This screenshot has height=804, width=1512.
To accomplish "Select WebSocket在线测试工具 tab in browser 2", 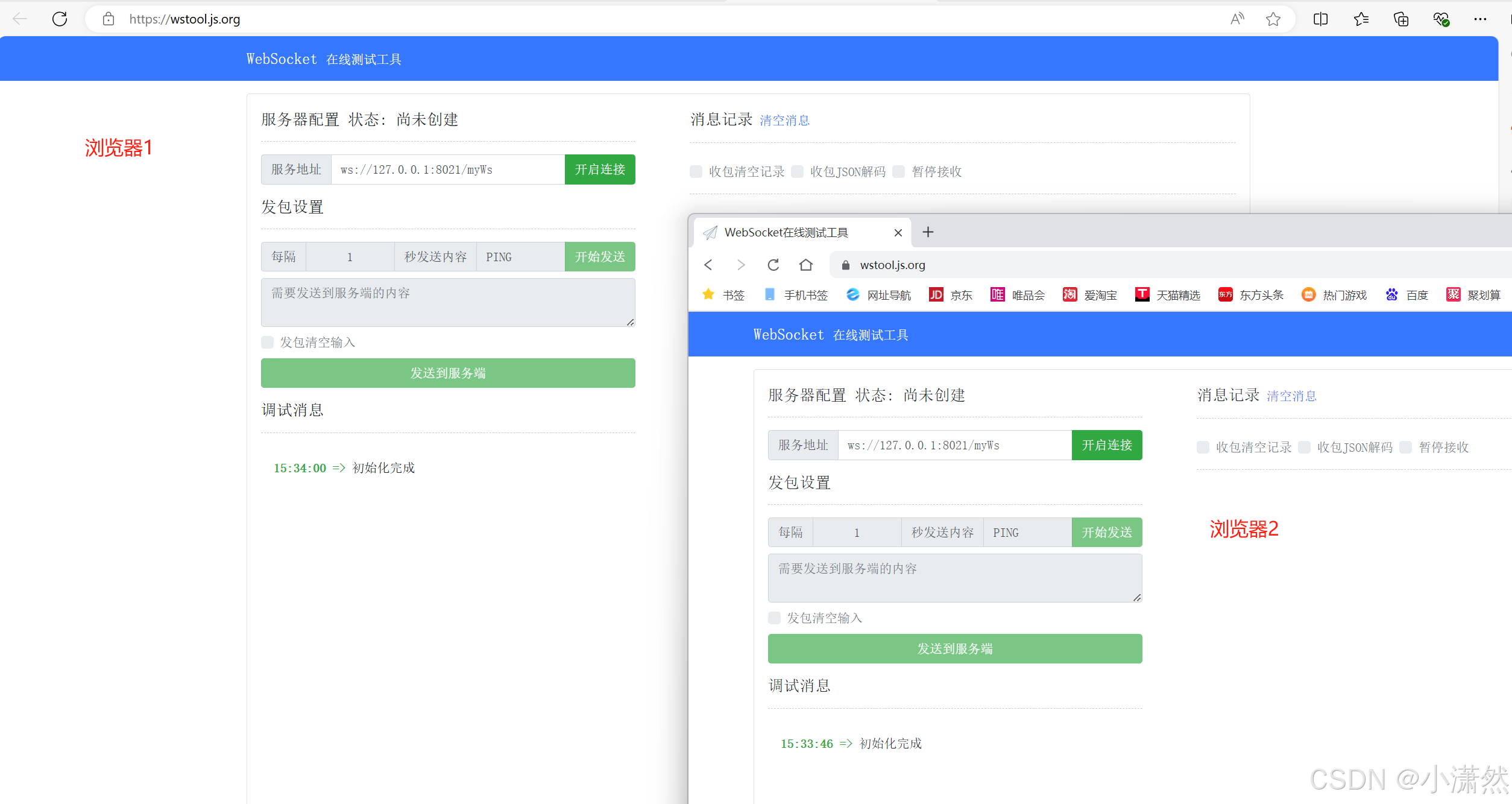I will tap(802, 233).
